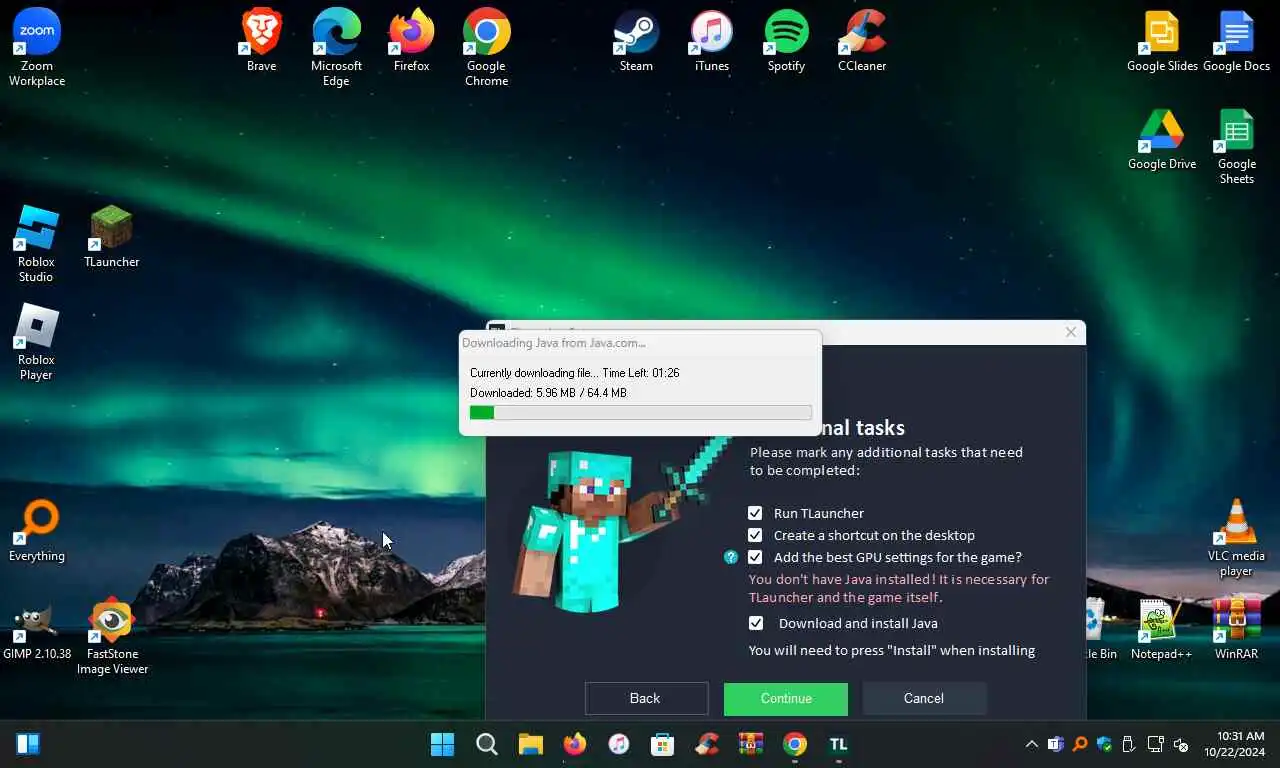Open the CCleaner desktop shortcut
Screen dimensions: 1280x768
pyautogui.click(x=861, y=40)
